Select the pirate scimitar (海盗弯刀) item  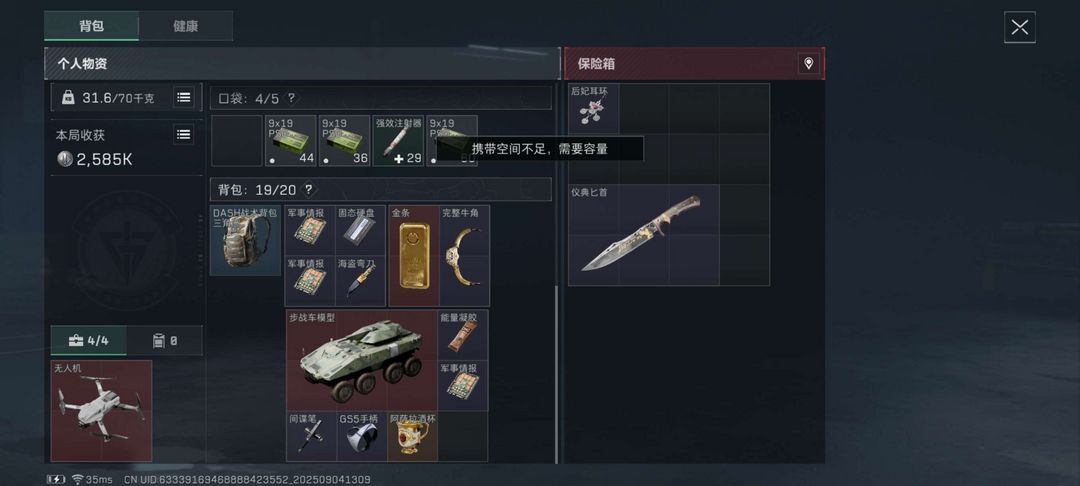point(360,281)
